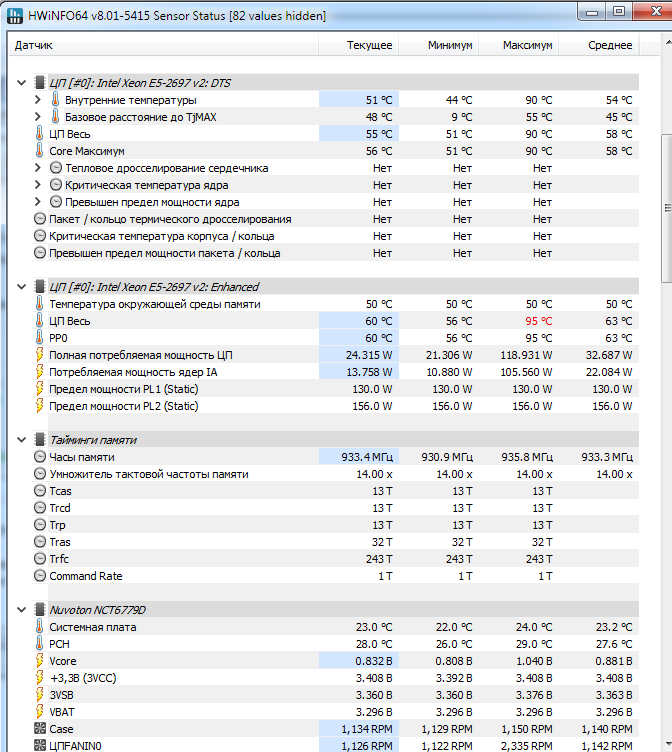Viewport: 672px width, 752px height.
Task: Click the scrollbar up arrow
Action: pos(668,43)
